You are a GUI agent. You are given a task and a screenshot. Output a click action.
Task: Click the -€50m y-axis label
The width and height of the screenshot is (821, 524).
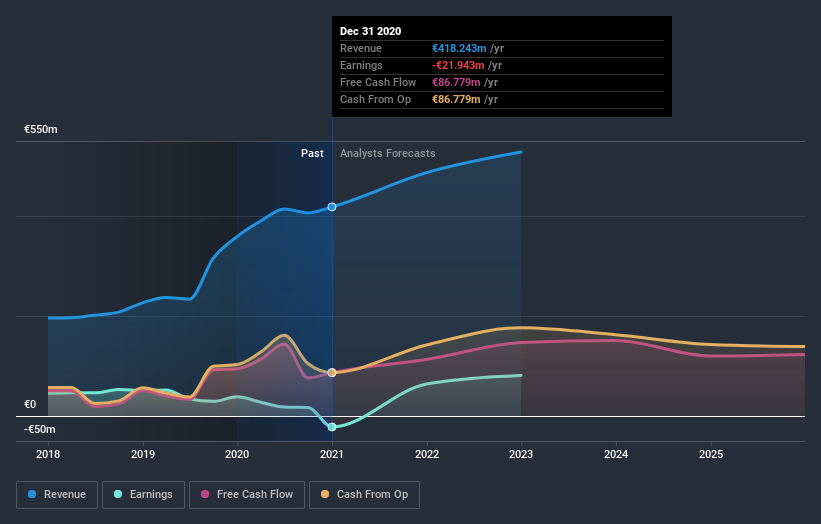coord(40,429)
